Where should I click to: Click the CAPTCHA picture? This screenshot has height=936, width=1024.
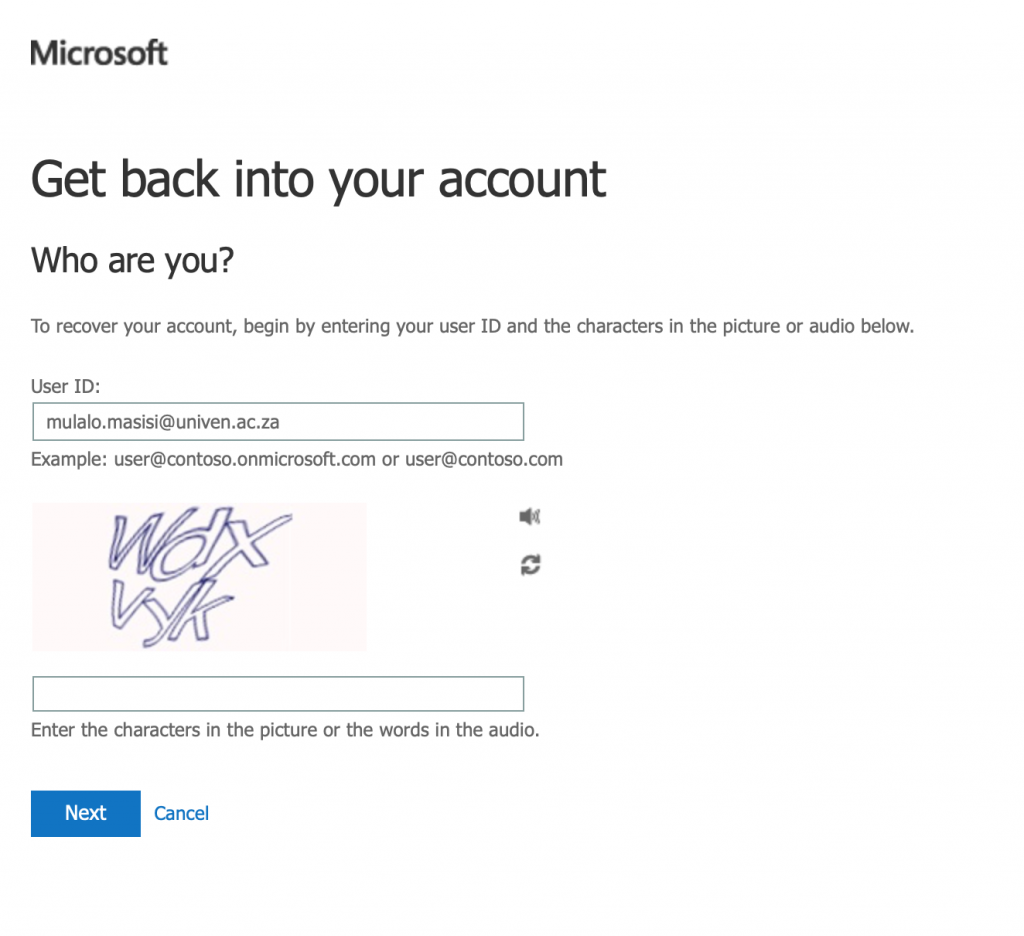[199, 577]
